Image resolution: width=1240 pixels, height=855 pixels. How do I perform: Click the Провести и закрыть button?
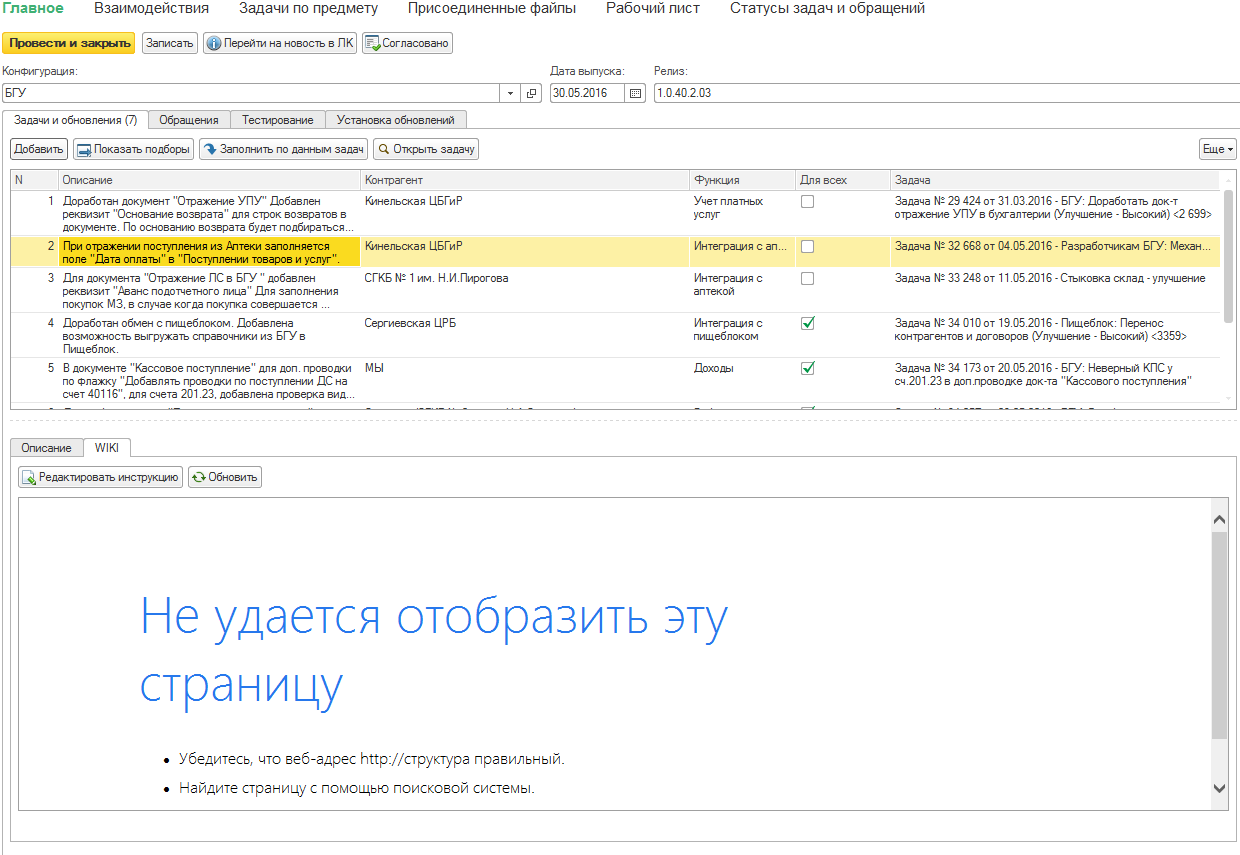[69, 44]
